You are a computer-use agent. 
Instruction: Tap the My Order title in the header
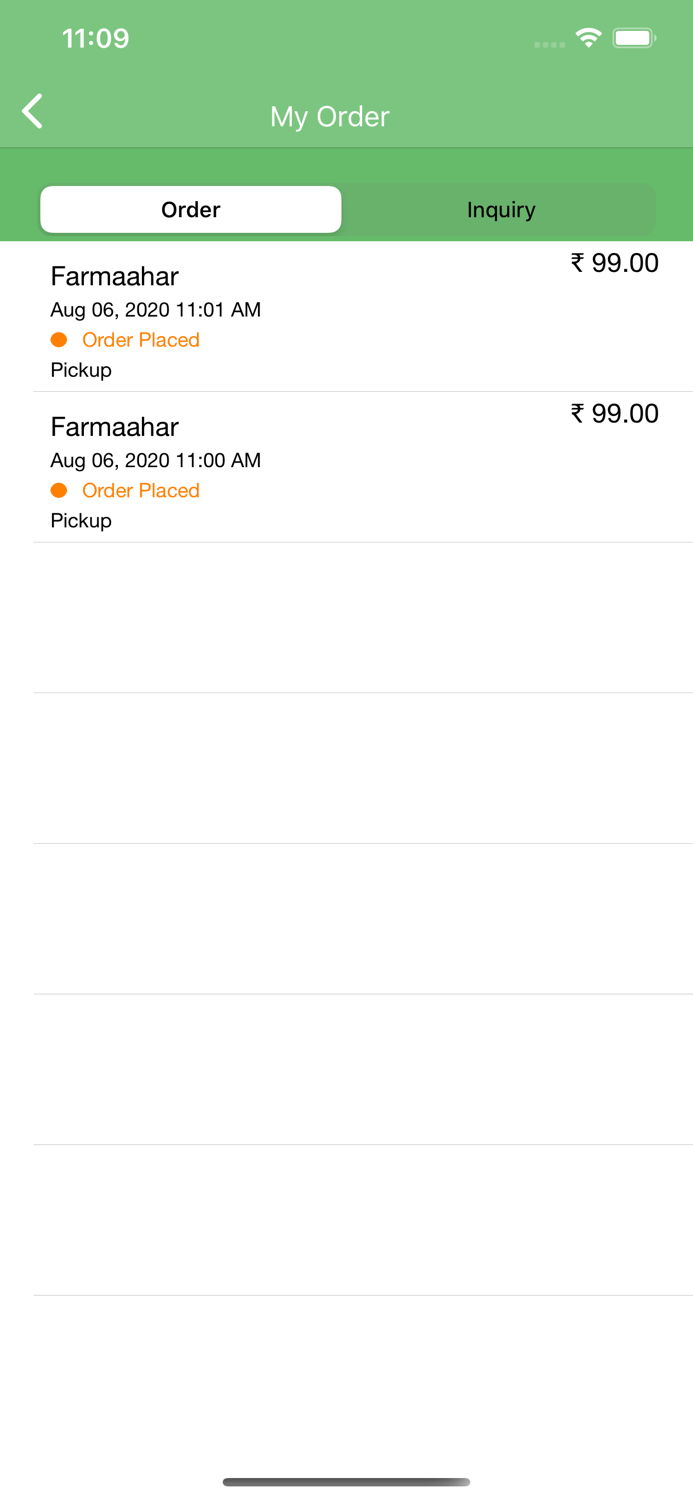tap(330, 117)
